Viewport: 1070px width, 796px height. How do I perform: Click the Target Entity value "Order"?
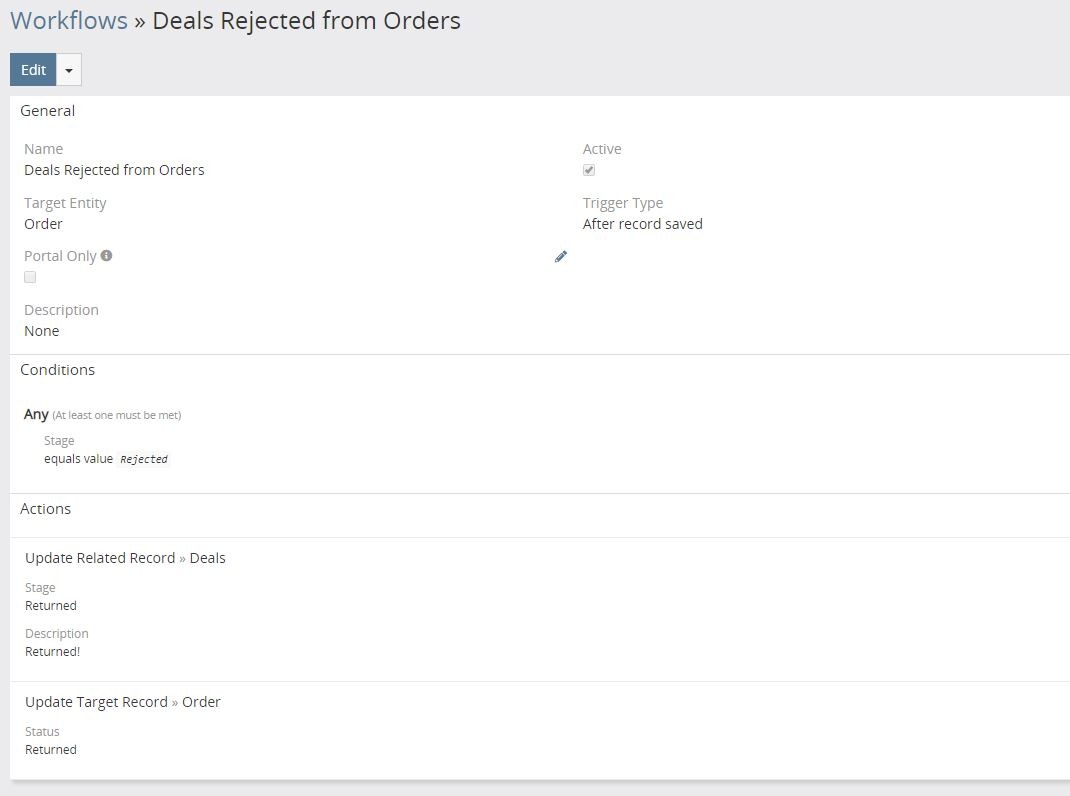pos(43,224)
